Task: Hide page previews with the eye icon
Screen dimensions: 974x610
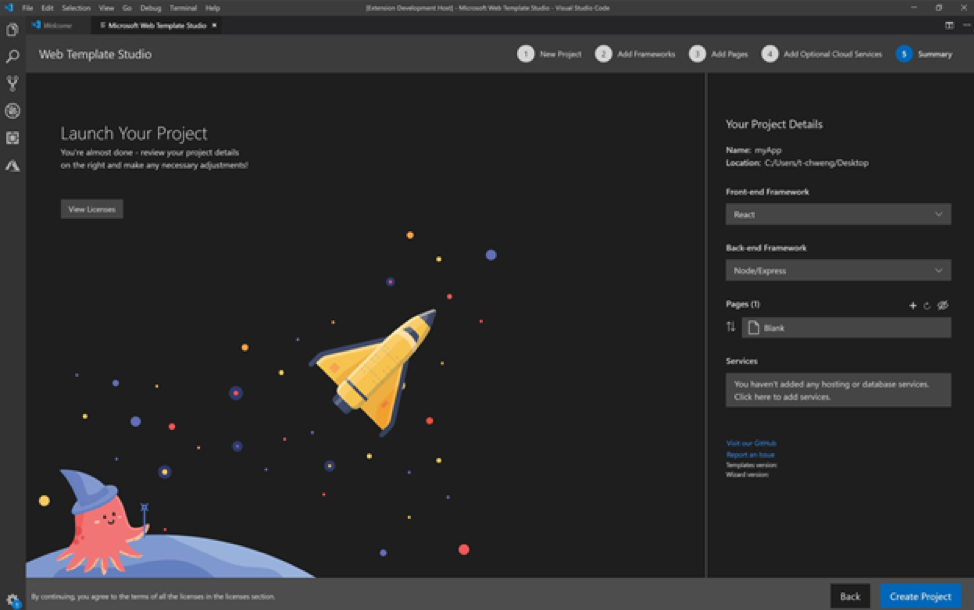Action: pyautogui.click(x=943, y=305)
